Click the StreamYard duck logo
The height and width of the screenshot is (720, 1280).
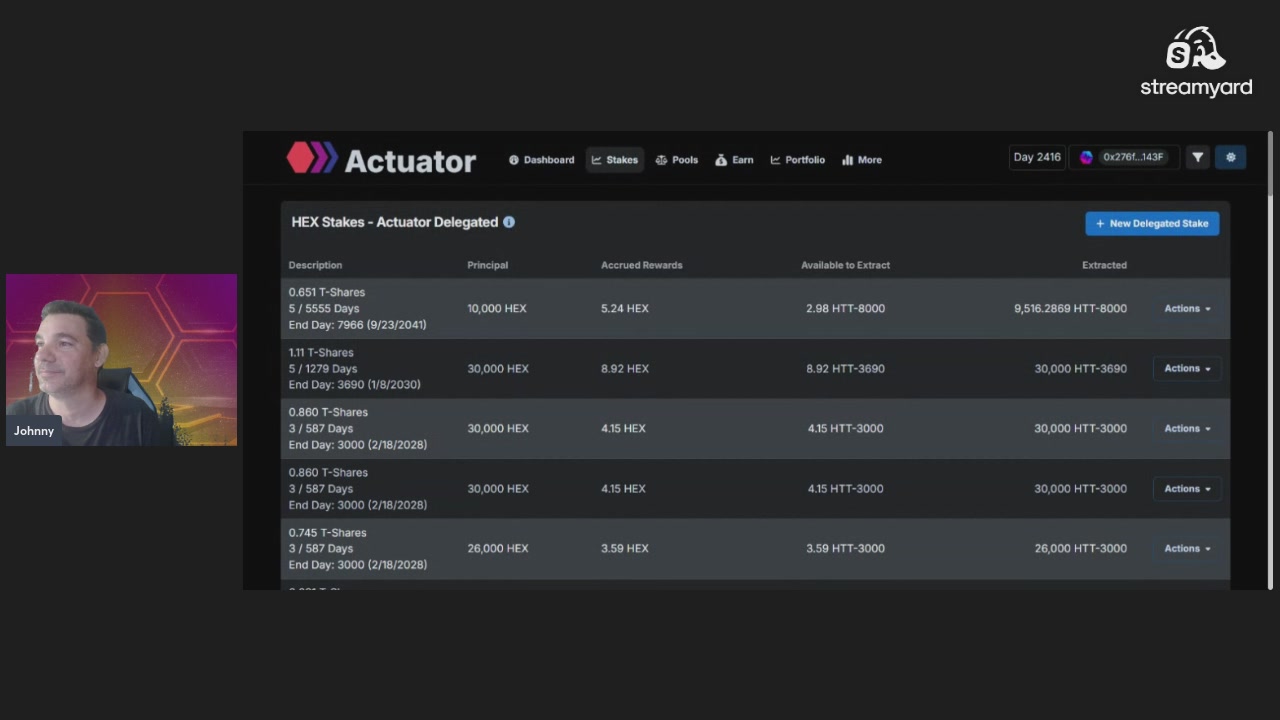pyautogui.click(x=1195, y=49)
